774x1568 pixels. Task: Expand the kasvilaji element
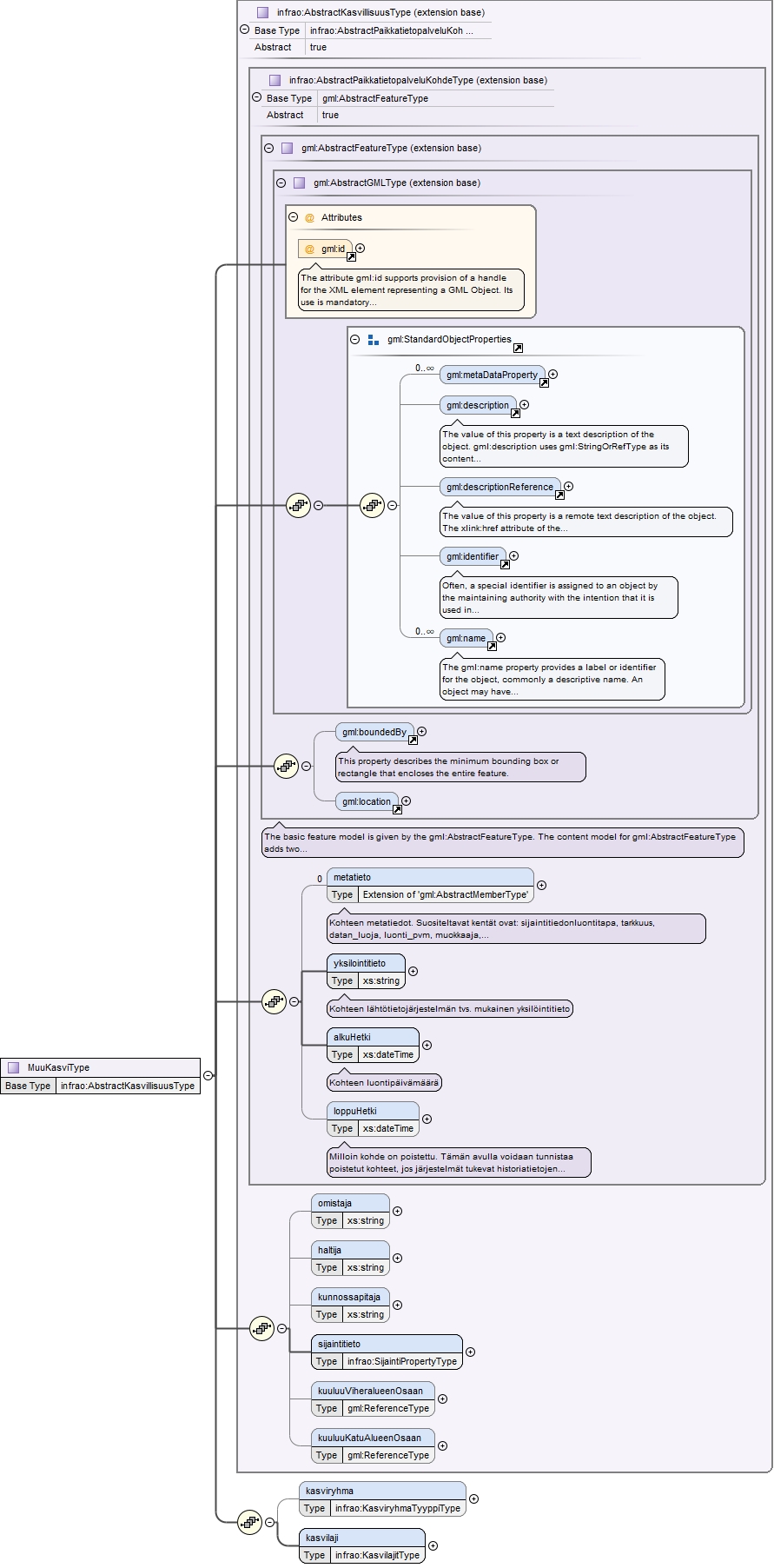433,1545
